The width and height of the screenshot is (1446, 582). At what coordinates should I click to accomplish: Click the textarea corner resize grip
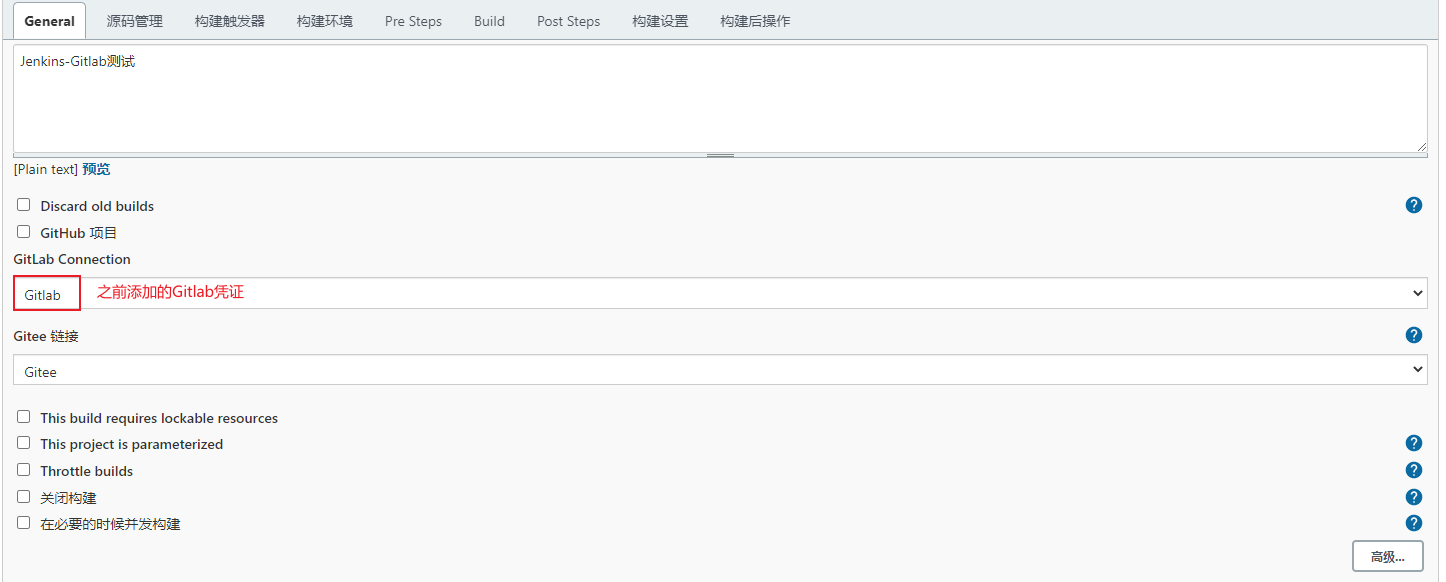click(1420, 146)
